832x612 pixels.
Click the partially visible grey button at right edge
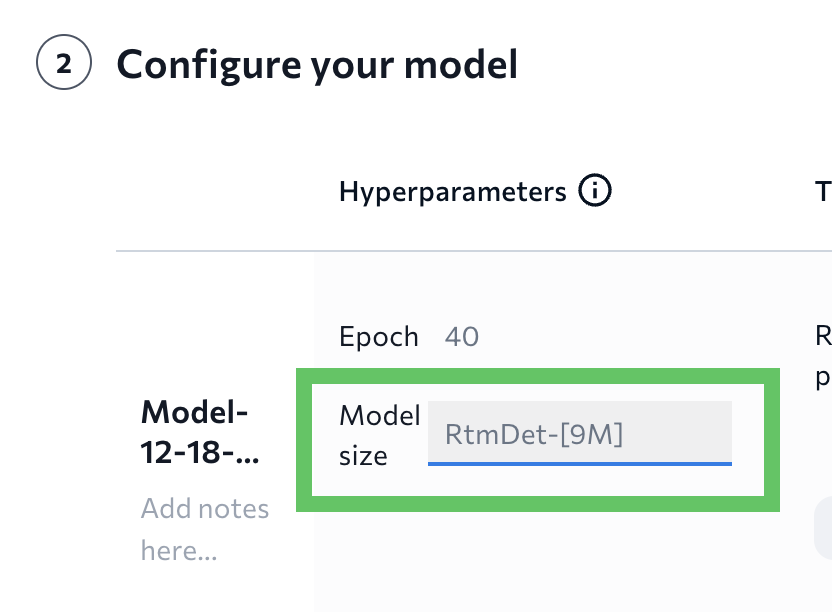[x=823, y=527]
